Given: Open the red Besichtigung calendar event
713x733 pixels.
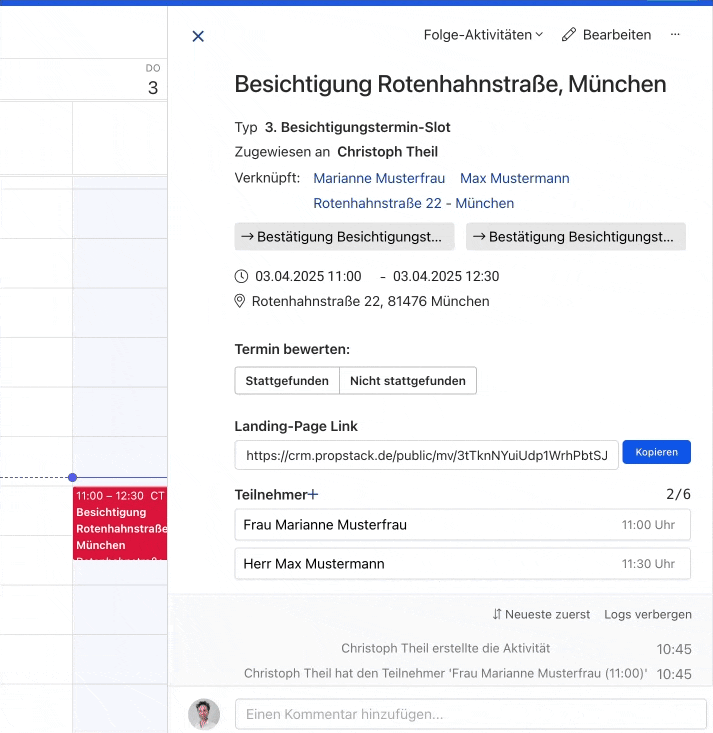Looking at the screenshot, I should tap(119, 522).
